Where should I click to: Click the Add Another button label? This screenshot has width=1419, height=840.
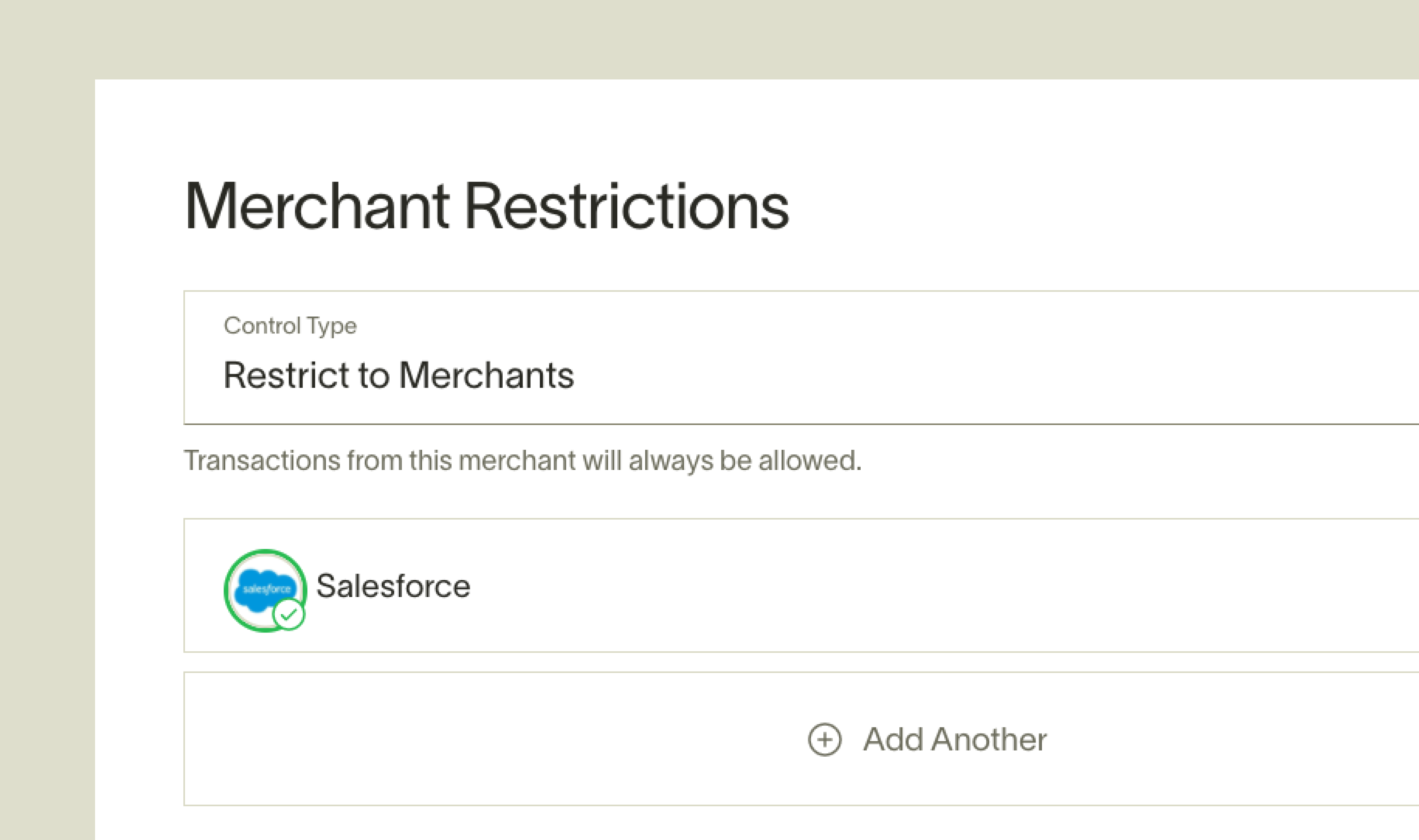click(x=954, y=739)
